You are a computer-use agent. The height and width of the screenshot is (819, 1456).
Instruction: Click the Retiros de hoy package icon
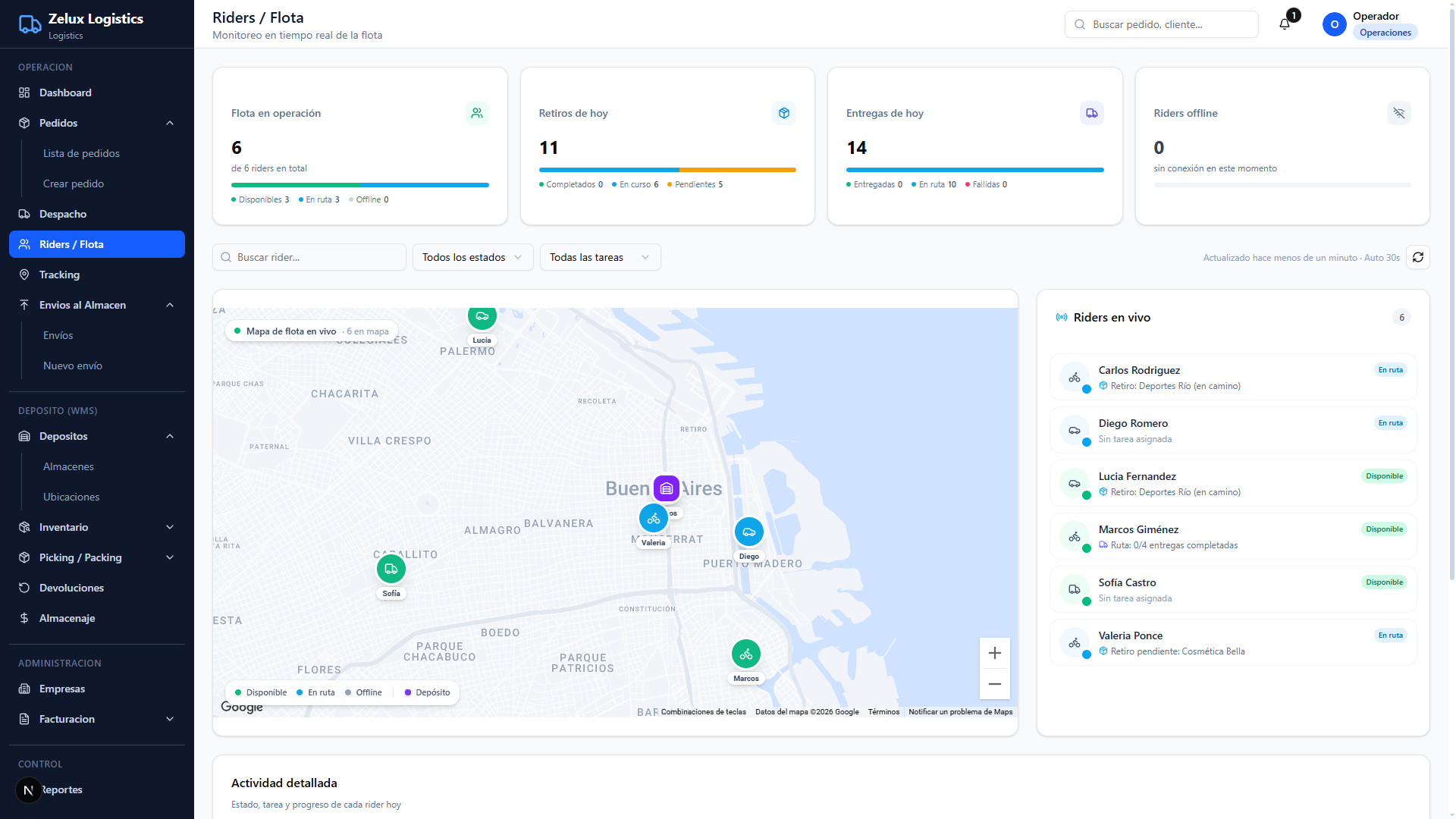point(784,113)
